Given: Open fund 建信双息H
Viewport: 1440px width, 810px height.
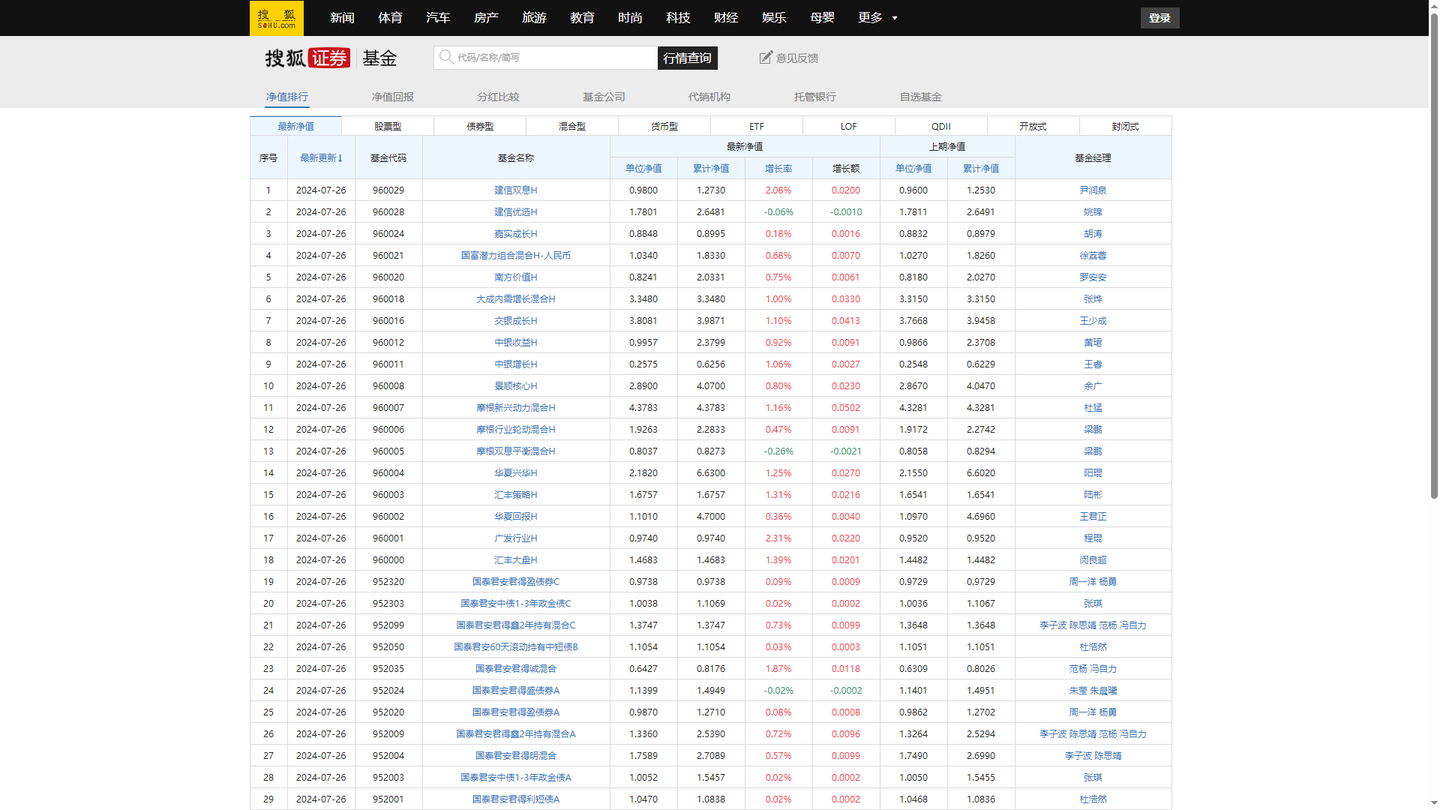Looking at the screenshot, I should coord(516,190).
